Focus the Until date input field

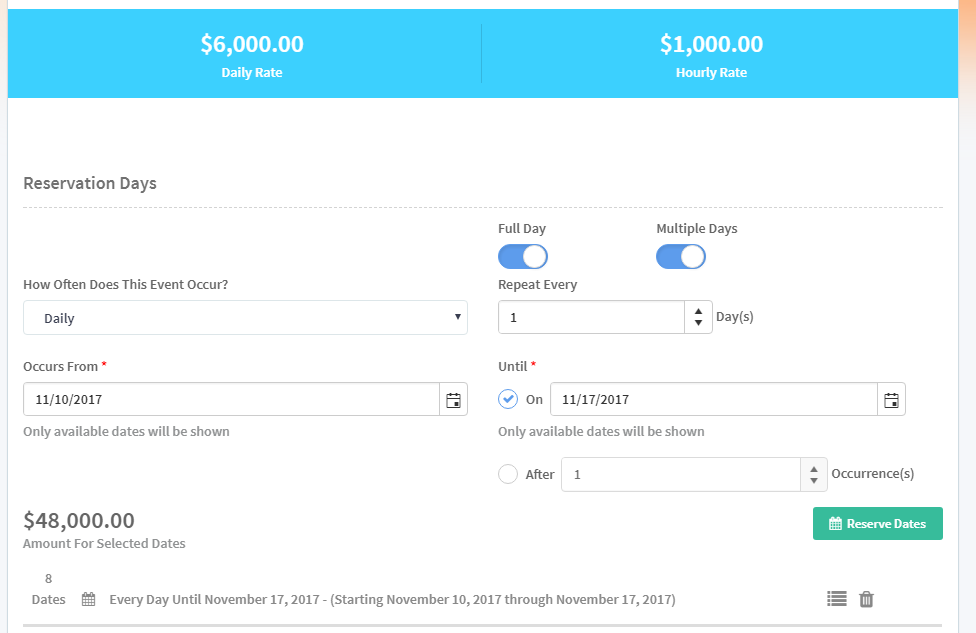(714, 400)
